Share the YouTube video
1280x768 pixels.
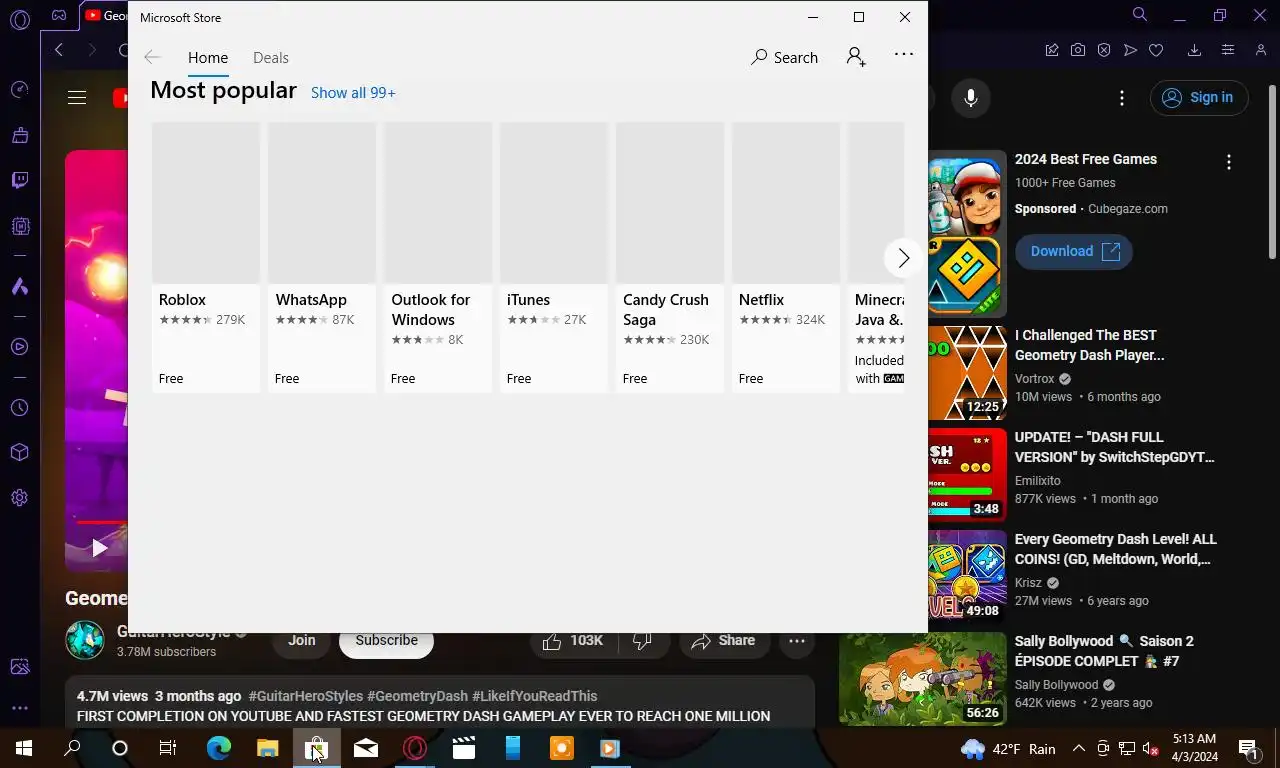725,642
